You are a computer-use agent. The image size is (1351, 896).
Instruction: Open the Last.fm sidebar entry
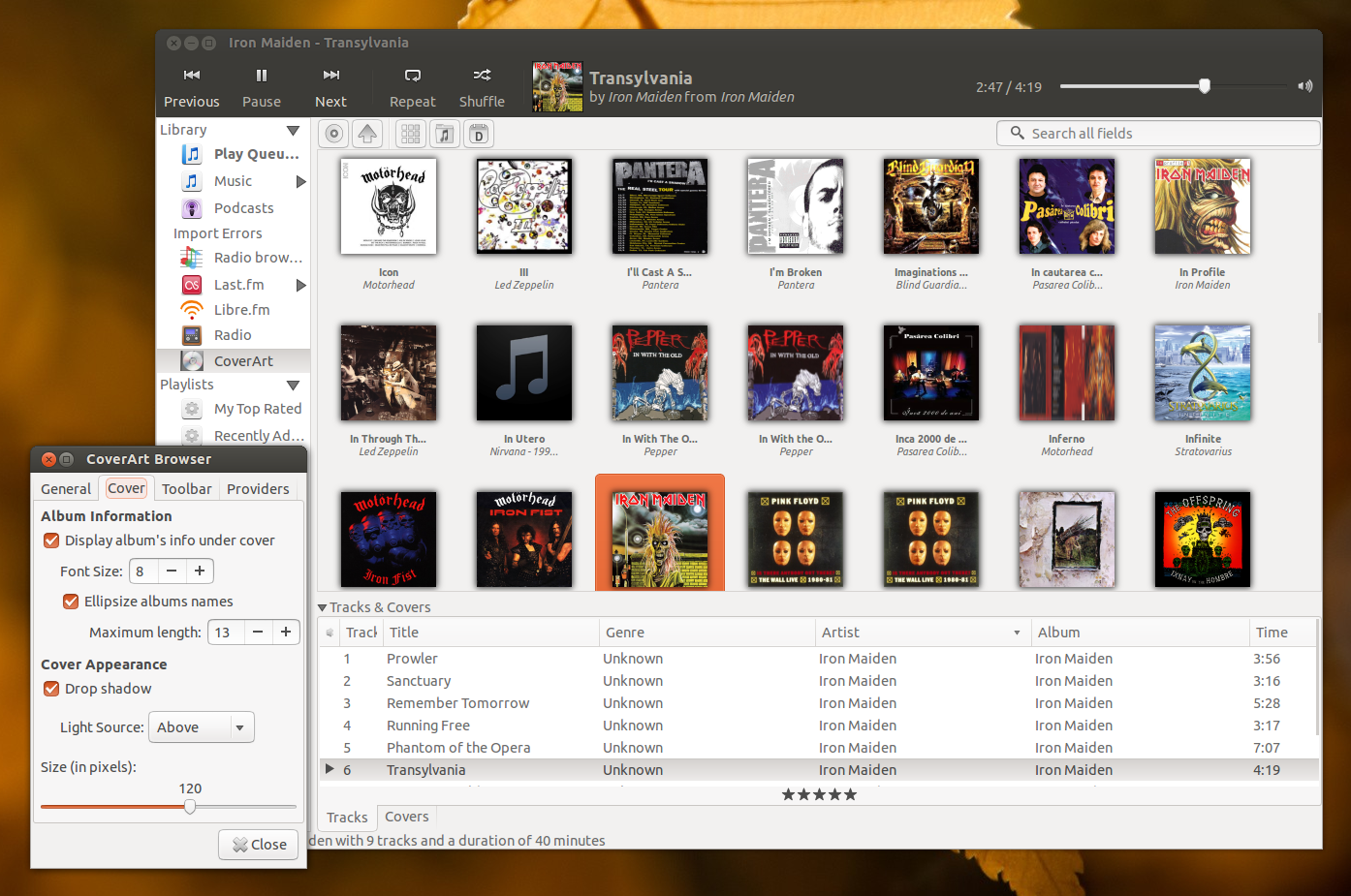click(240, 284)
